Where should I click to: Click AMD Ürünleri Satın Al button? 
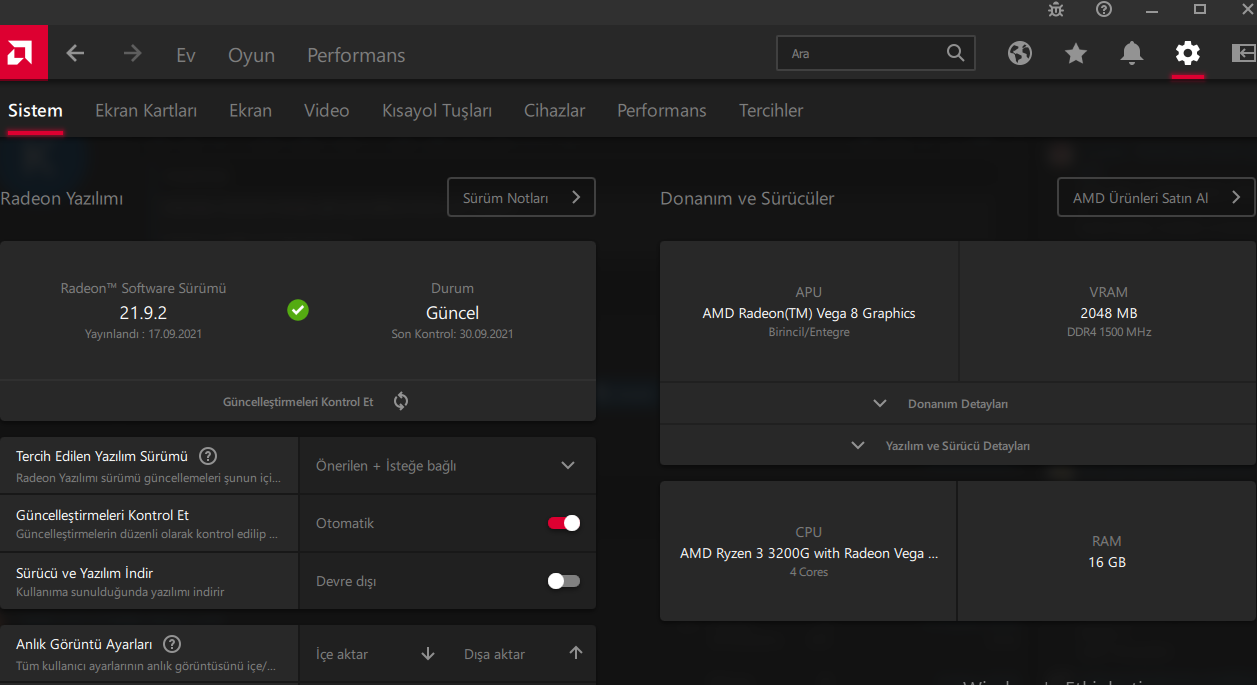click(x=1155, y=198)
